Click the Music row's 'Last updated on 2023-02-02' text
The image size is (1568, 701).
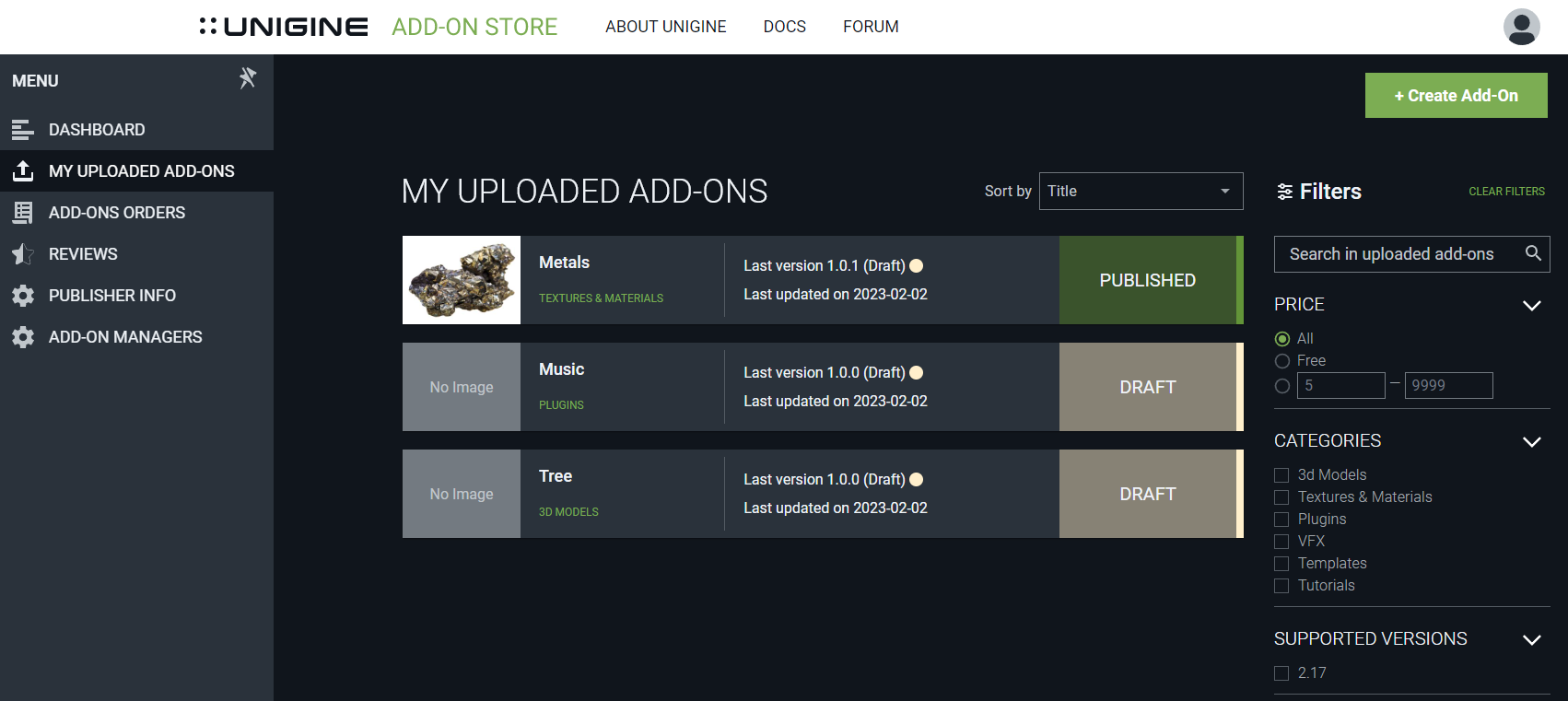click(836, 402)
